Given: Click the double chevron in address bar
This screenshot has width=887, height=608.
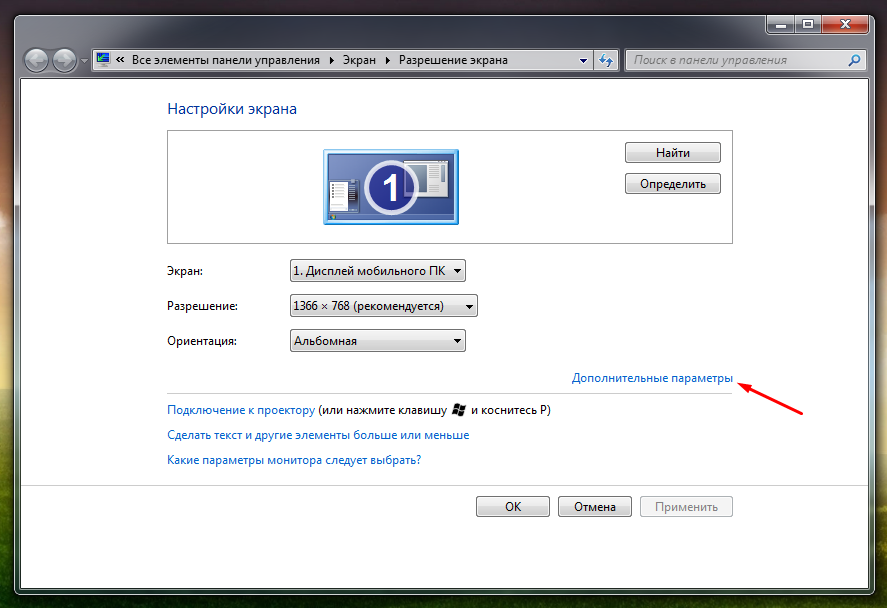Looking at the screenshot, I should pos(120,59).
